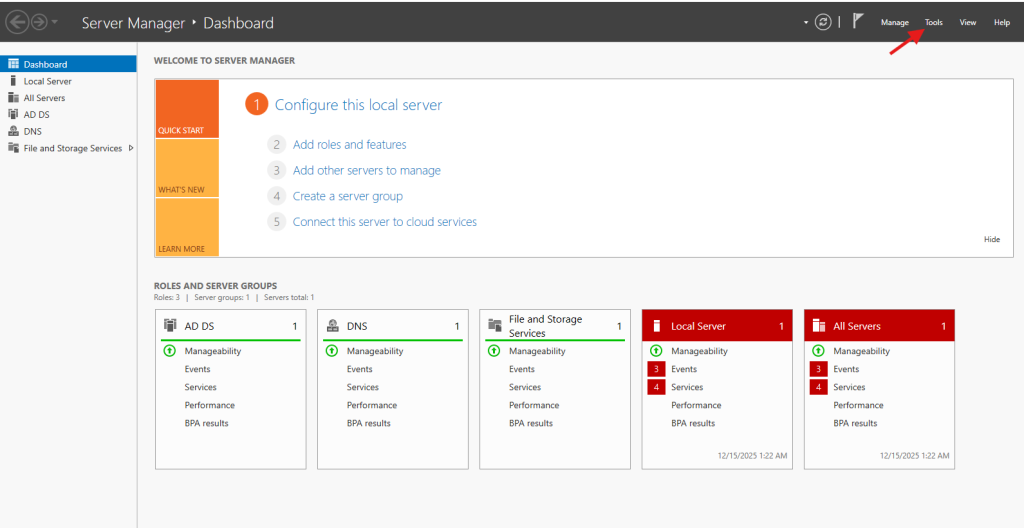Click Create a server group link
The image size is (1024, 528).
[x=347, y=196]
